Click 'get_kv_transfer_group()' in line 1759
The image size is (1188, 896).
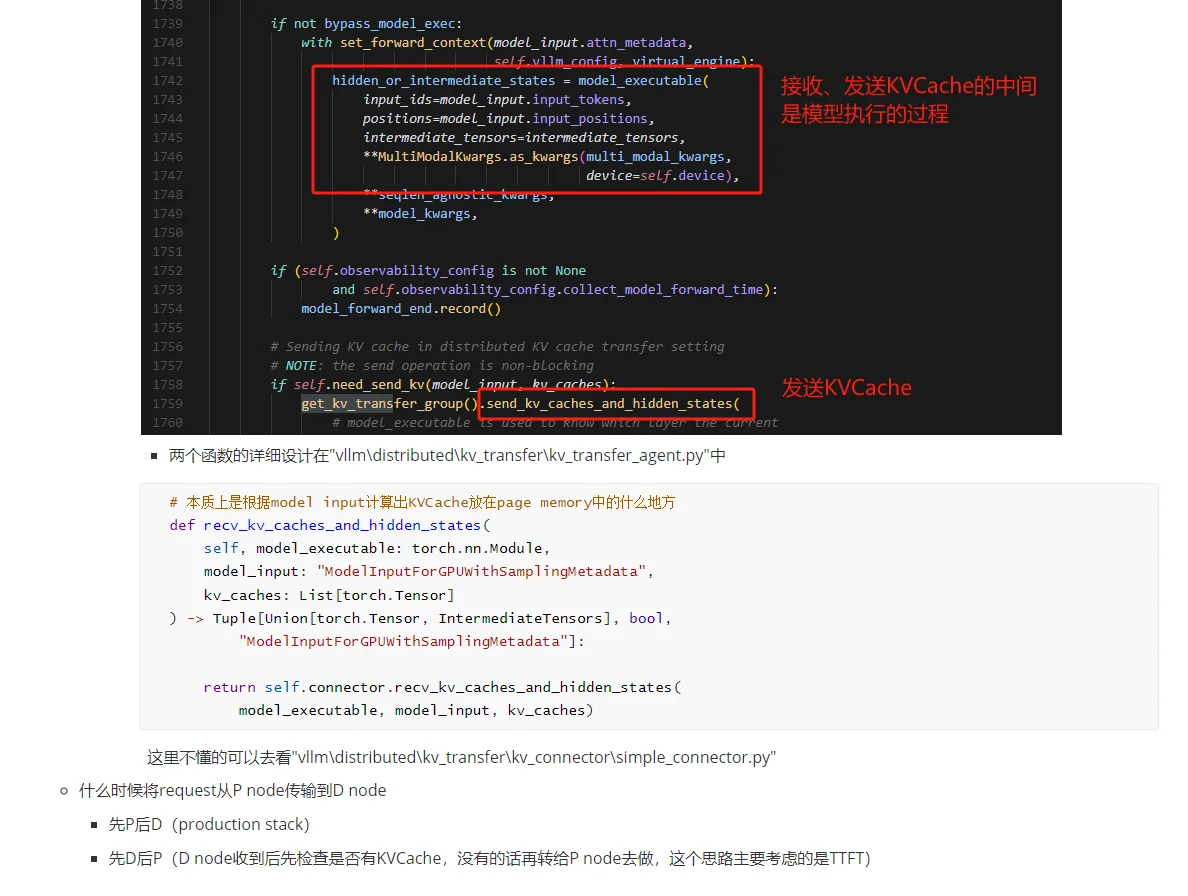pos(390,404)
